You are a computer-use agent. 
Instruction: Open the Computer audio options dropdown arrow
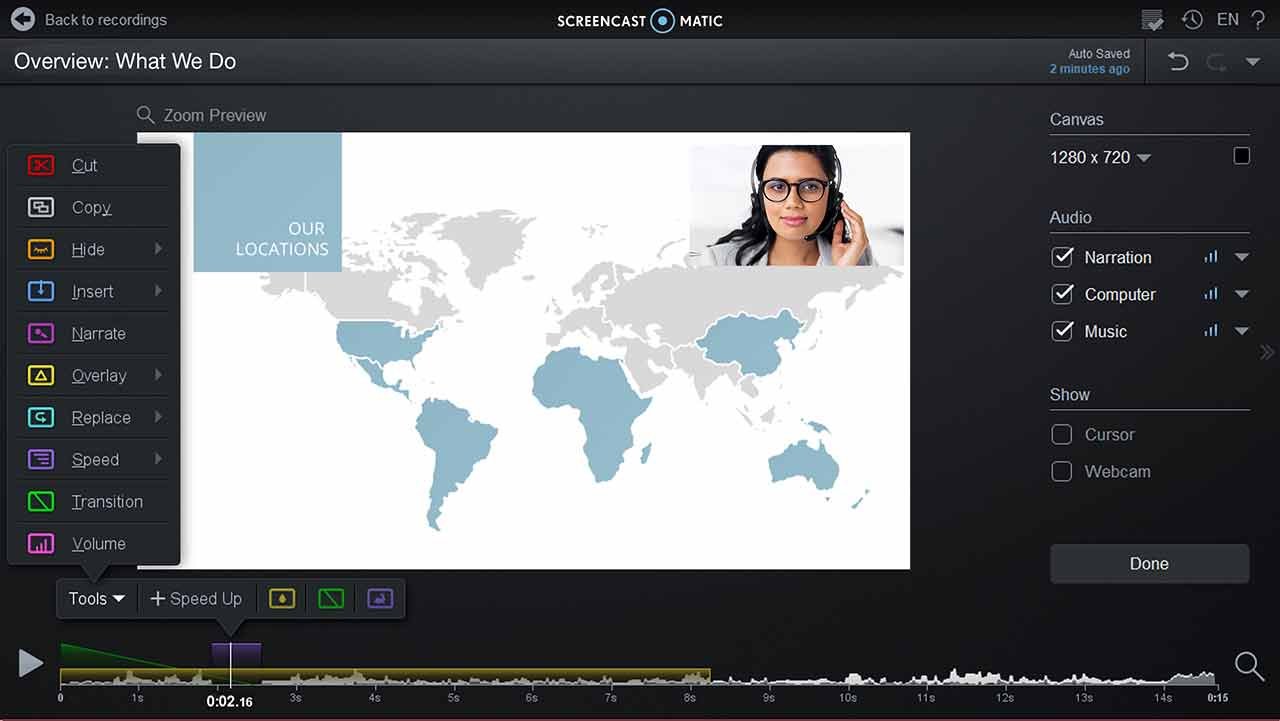click(x=1242, y=294)
